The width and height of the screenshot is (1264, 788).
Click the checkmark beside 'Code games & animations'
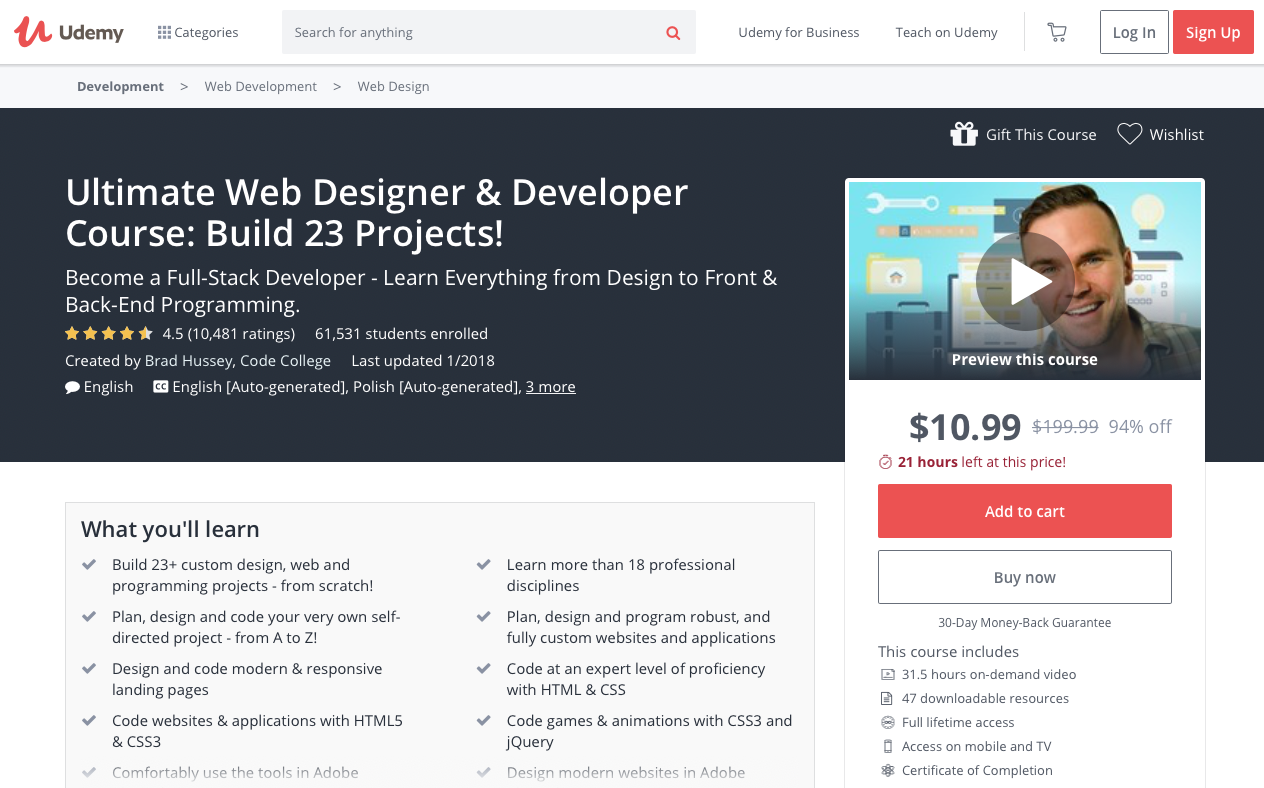click(x=484, y=721)
